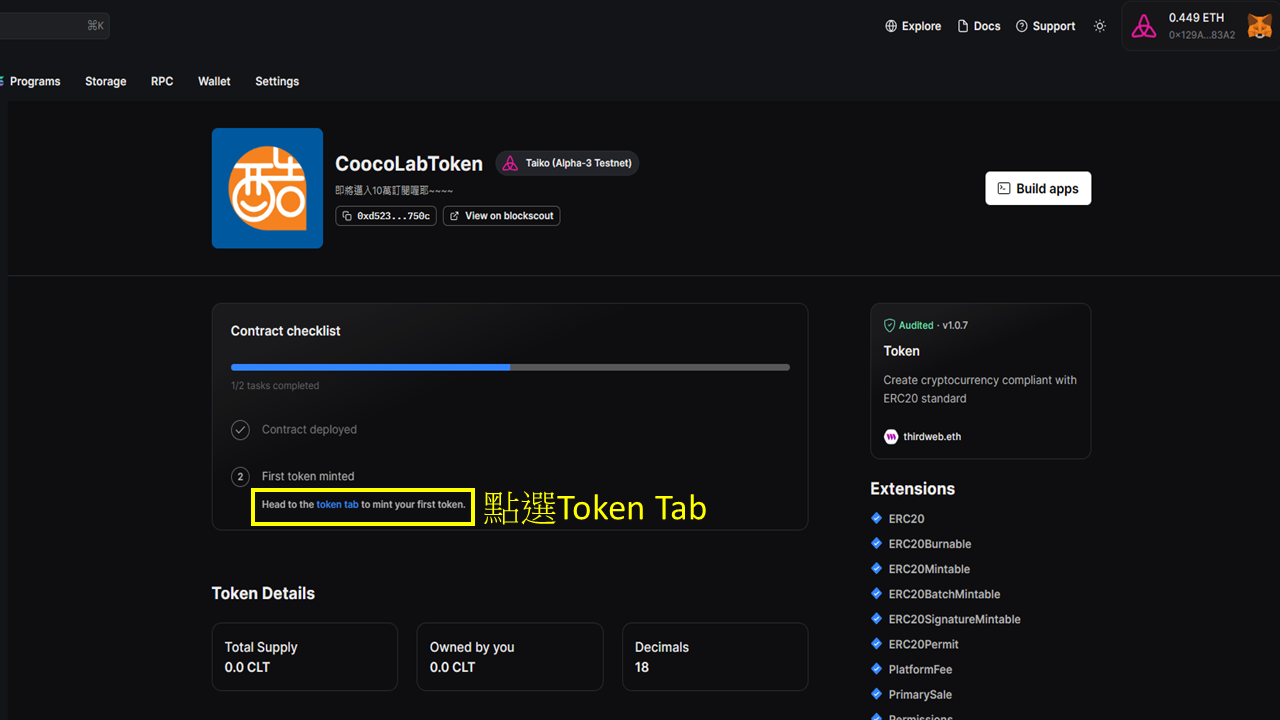Click the terminal icon in Build apps button
Image resolution: width=1280 pixels, height=720 pixels.
pyautogui.click(x=1004, y=189)
